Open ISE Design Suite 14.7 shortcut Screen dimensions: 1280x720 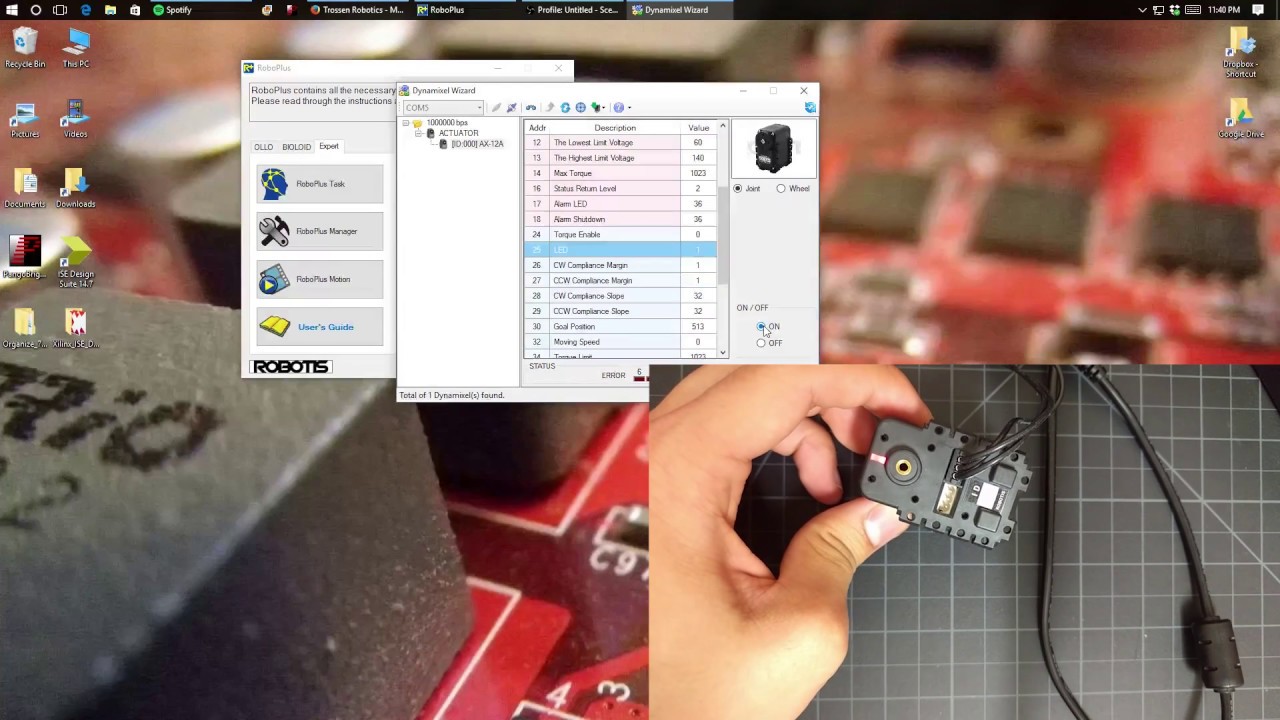click(x=76, y=252)
